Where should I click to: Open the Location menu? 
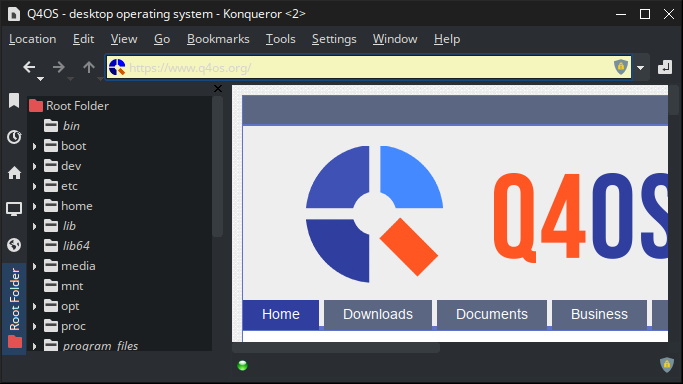point(33,39)
